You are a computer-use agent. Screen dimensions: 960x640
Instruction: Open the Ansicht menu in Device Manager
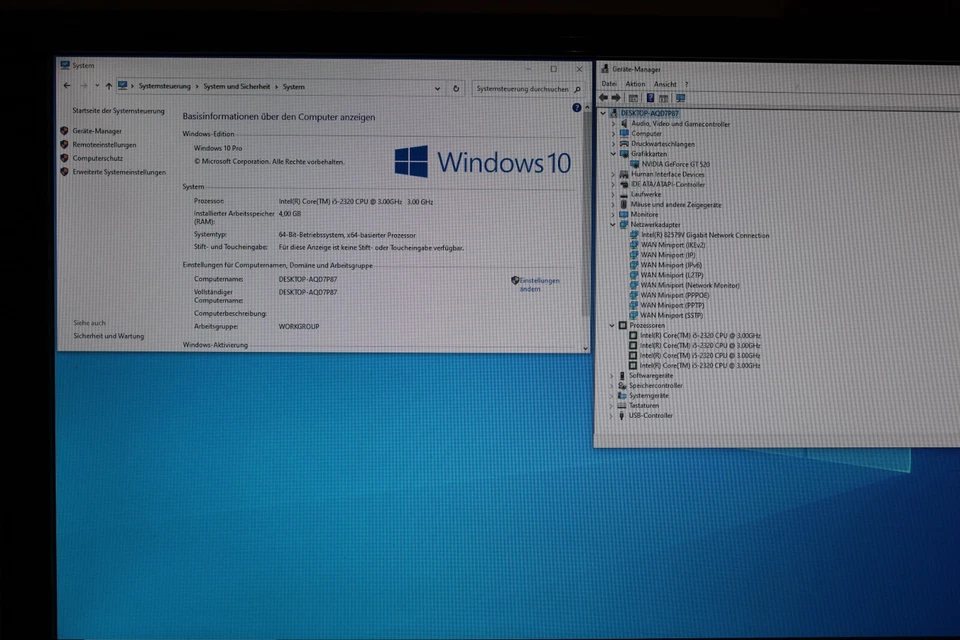click(x=666, y=83)
